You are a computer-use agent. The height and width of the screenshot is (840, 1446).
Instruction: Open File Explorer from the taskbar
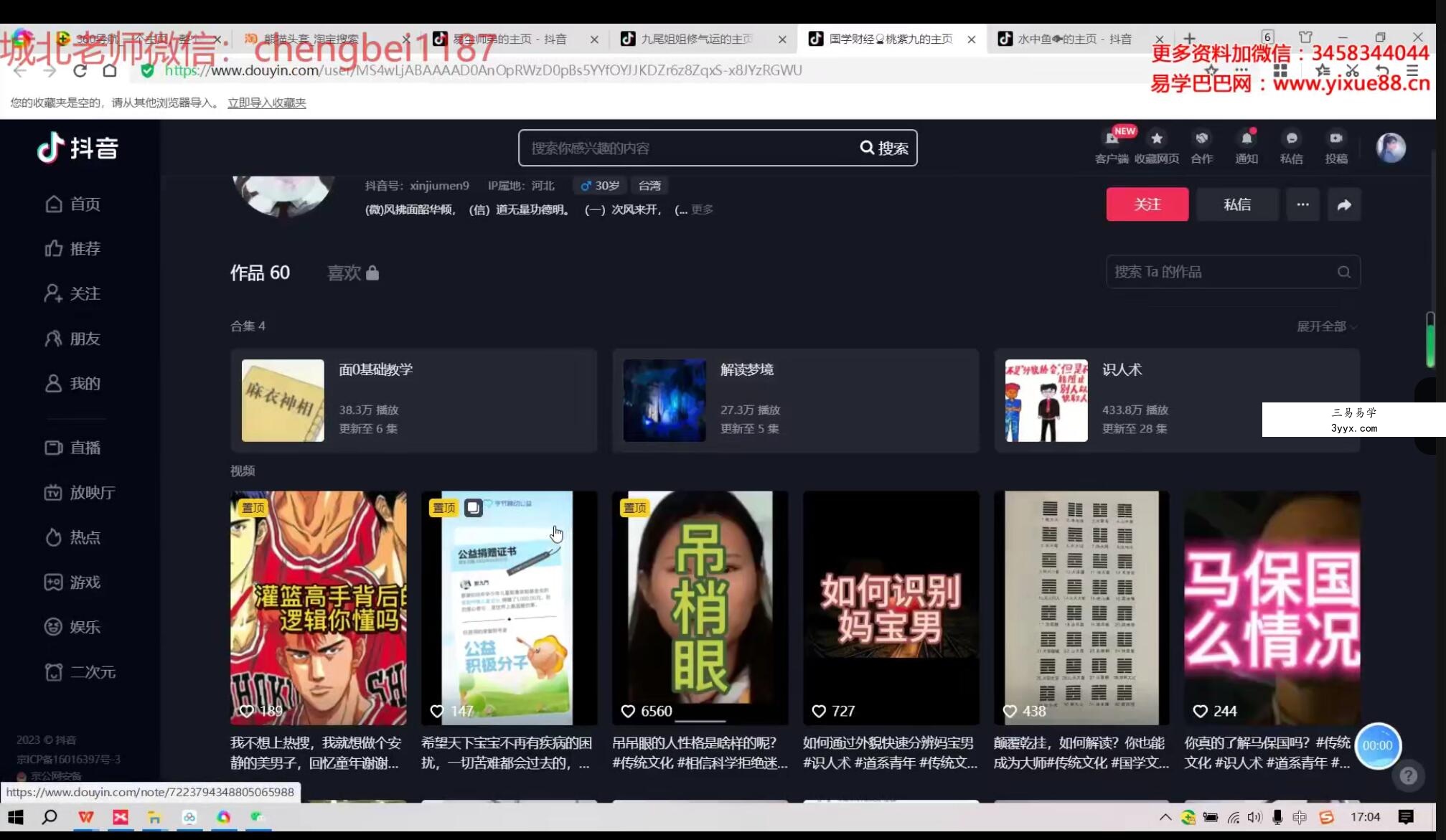click(x=154, y=817)
